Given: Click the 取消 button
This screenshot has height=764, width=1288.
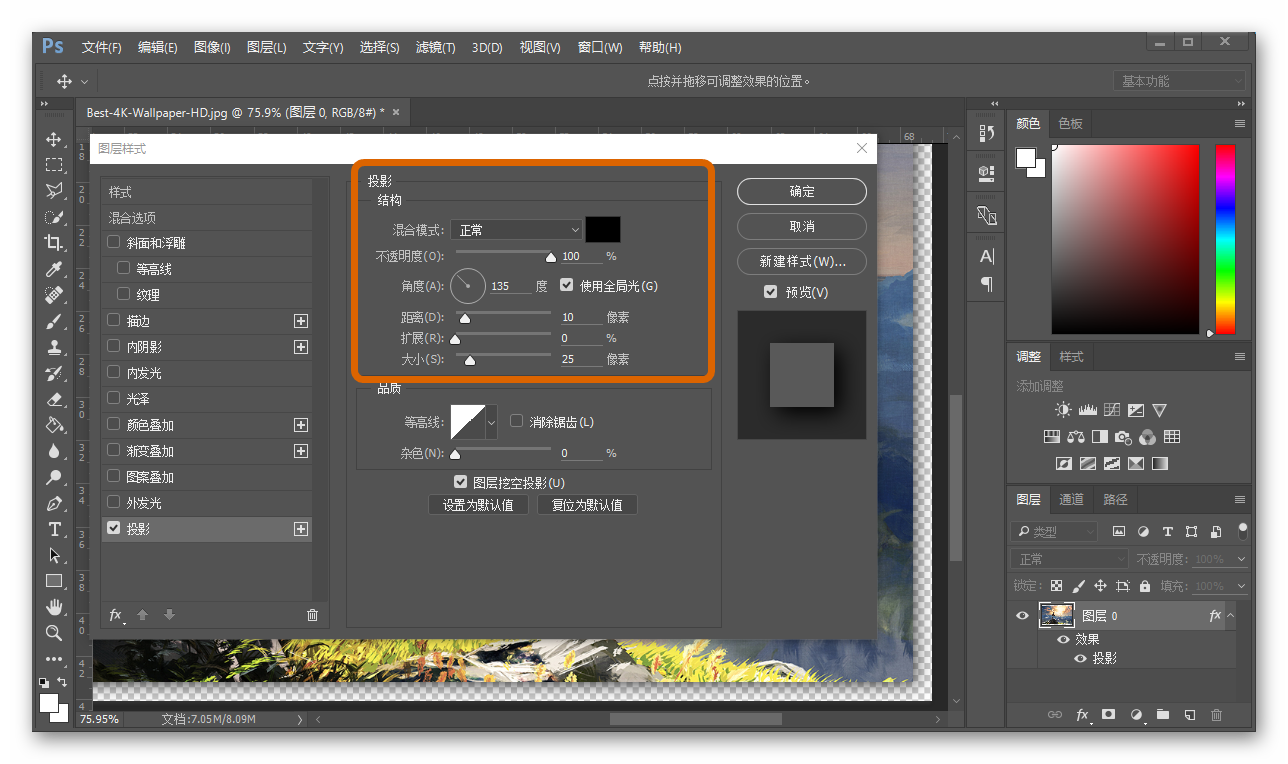Looking at the screenshot, I should 802,226.
